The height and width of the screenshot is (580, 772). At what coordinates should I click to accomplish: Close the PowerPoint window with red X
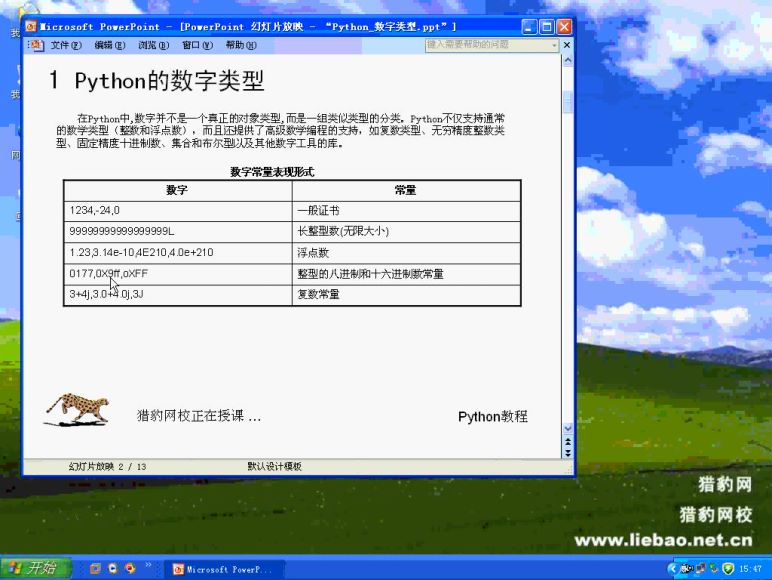click(564, 27)
